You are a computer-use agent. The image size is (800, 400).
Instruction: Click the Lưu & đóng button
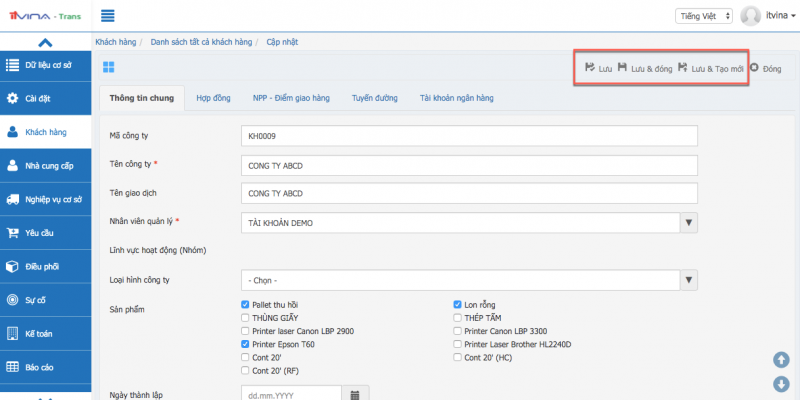coord(644,68)
